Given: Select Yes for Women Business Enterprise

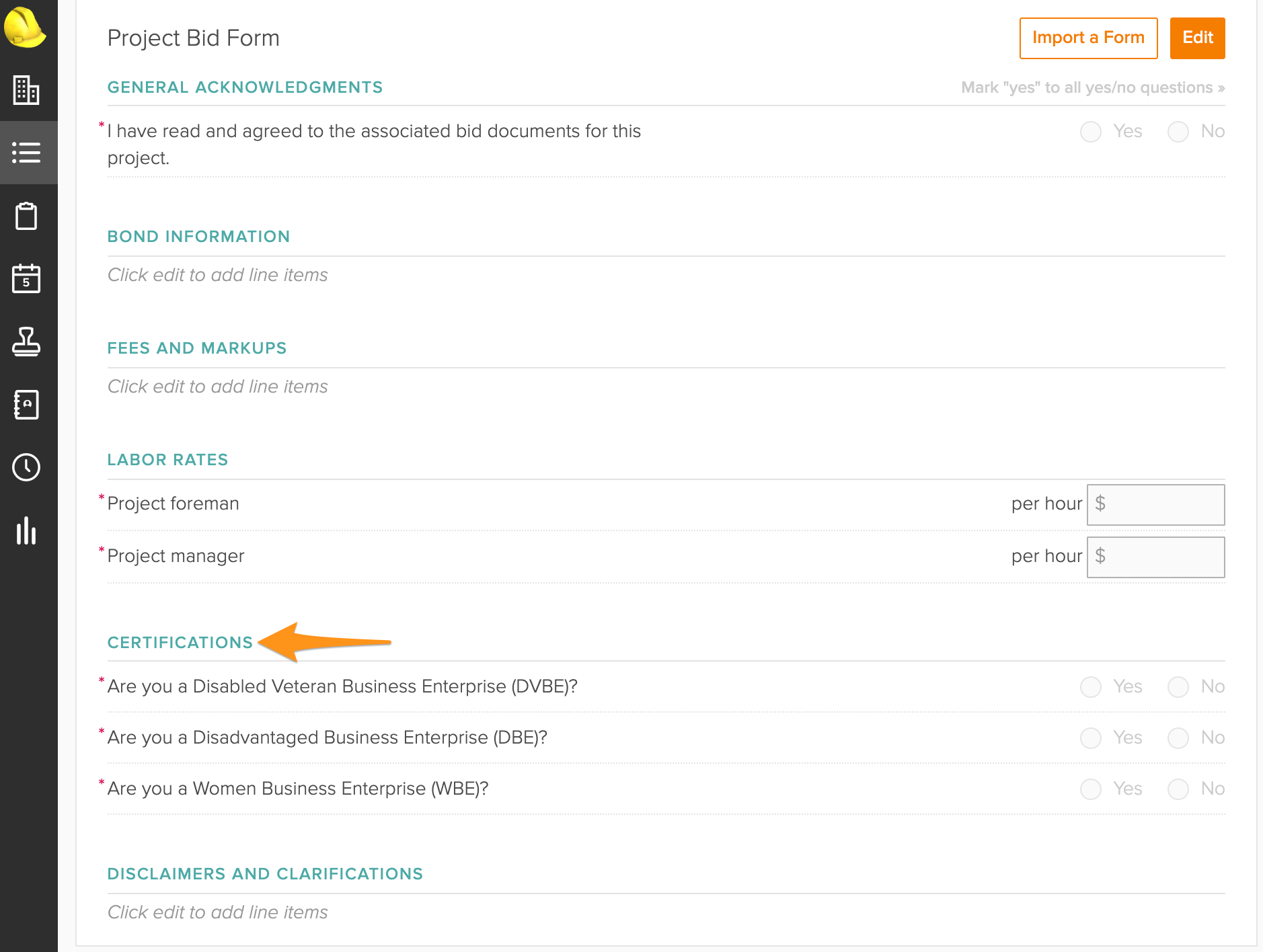Looking at the screenshot, I should point(1090,789).
